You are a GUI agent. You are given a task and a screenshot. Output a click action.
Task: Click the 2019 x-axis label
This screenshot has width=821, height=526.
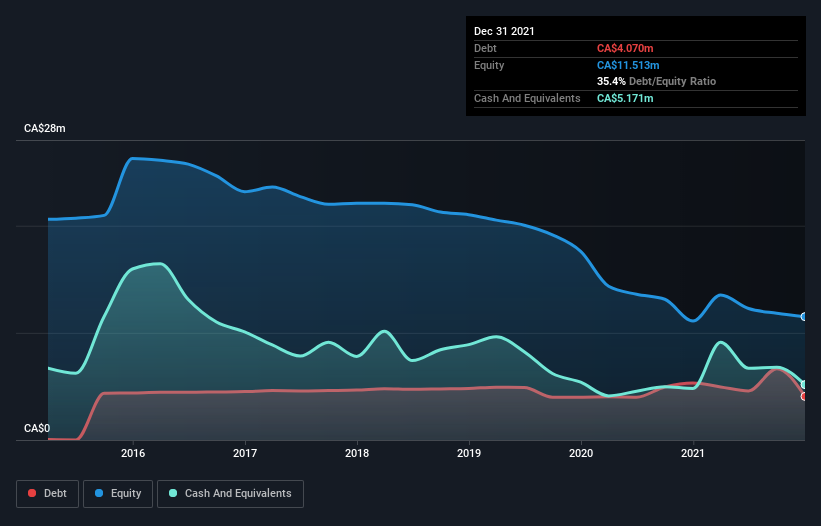pos(469,453)
